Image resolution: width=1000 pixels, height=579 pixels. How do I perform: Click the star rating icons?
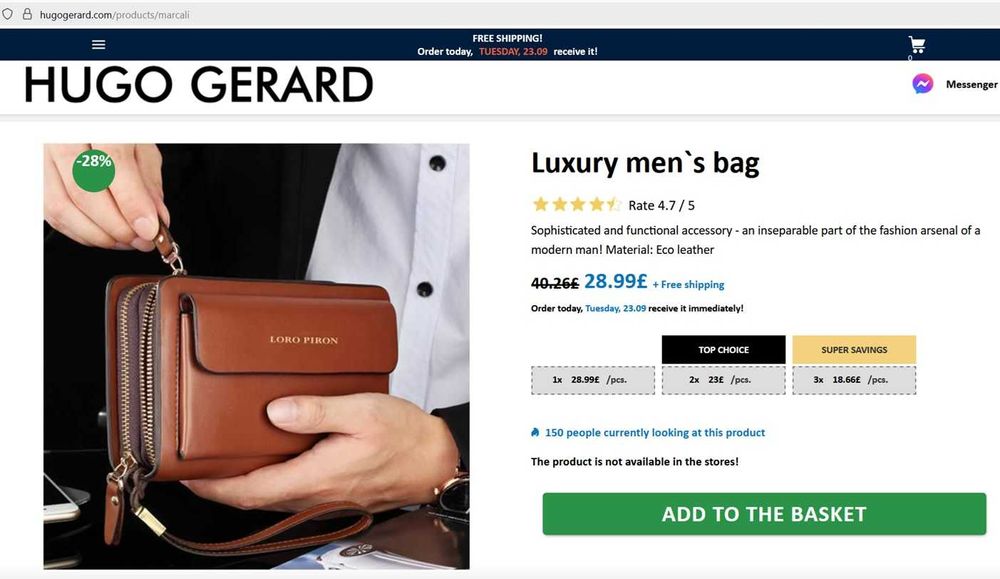click(577, 205)
